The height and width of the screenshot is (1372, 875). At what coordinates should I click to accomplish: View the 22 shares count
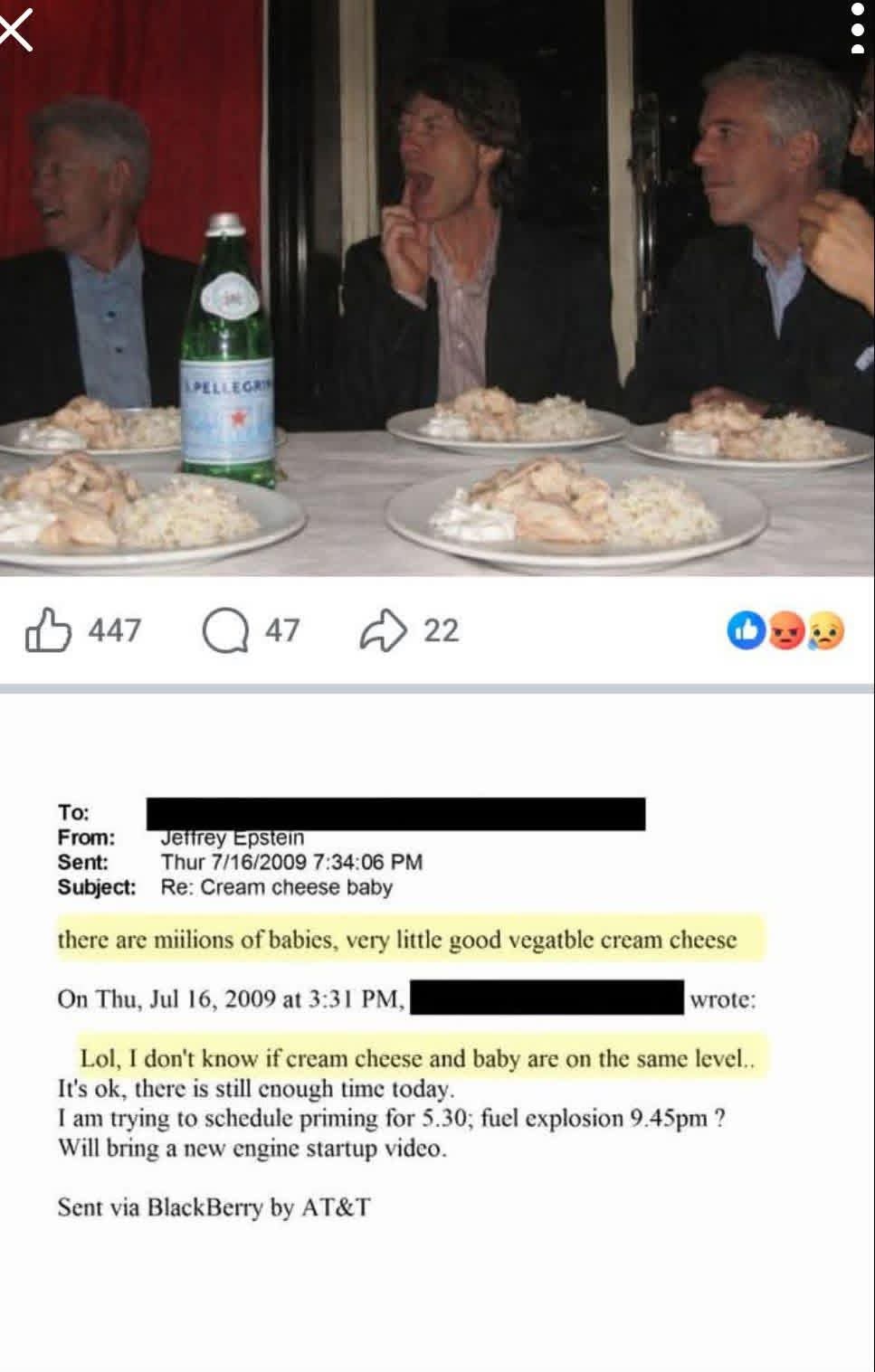tap(442, 630)
